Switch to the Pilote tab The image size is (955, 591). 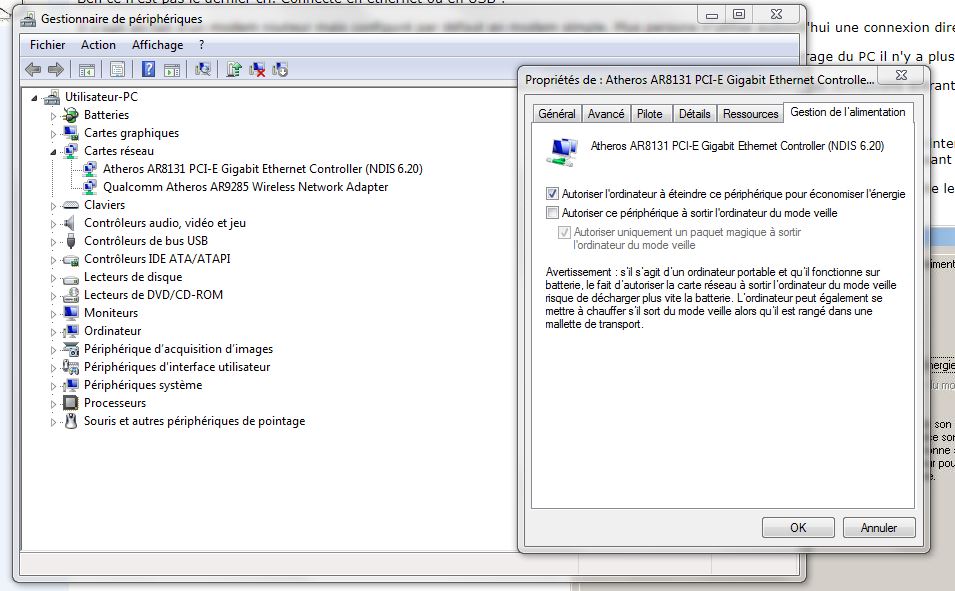(649, 114)
